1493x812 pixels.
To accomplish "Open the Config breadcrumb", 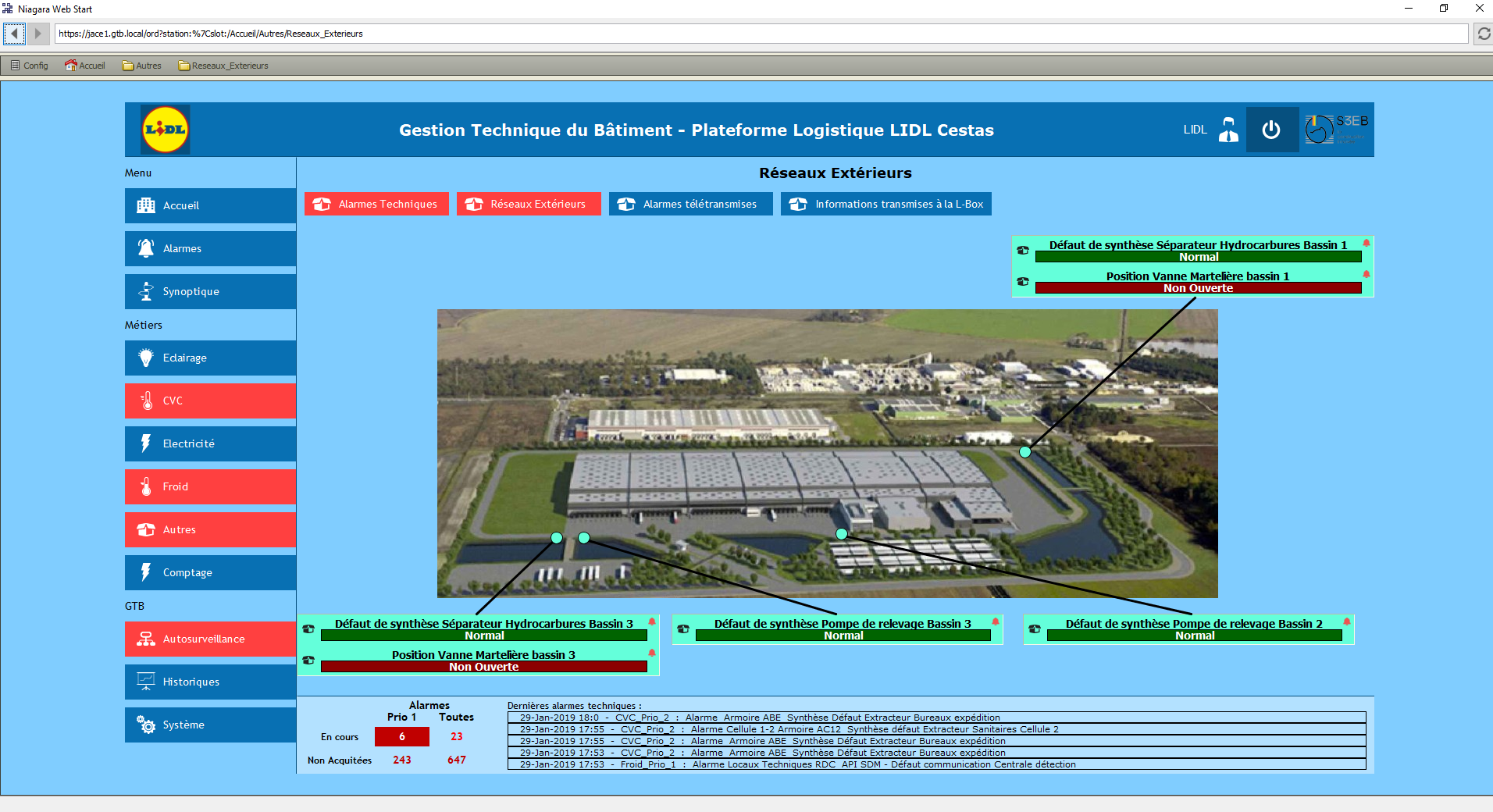I will (30, 66).
